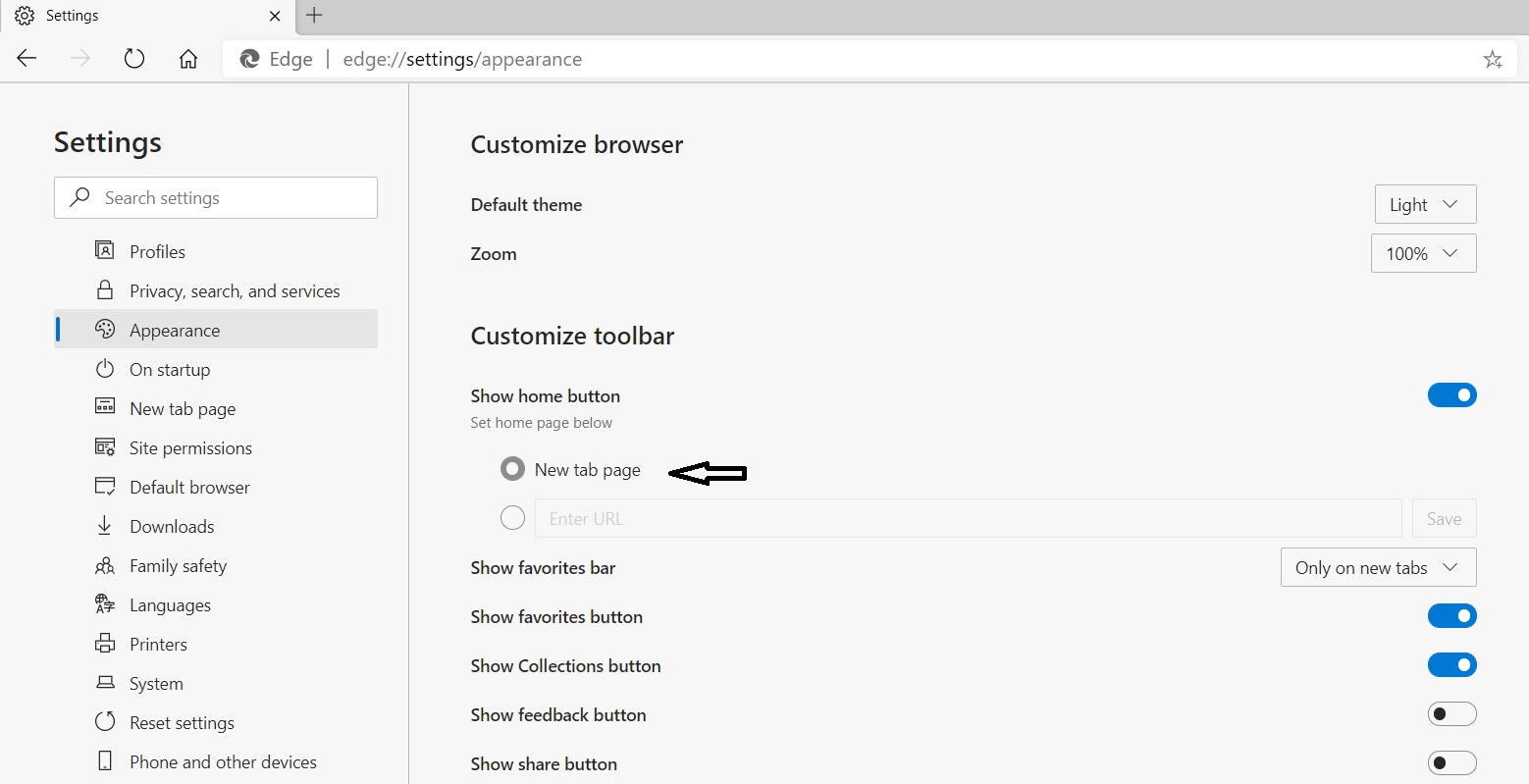Enable the Show feedback button

tap(1452, 713)
